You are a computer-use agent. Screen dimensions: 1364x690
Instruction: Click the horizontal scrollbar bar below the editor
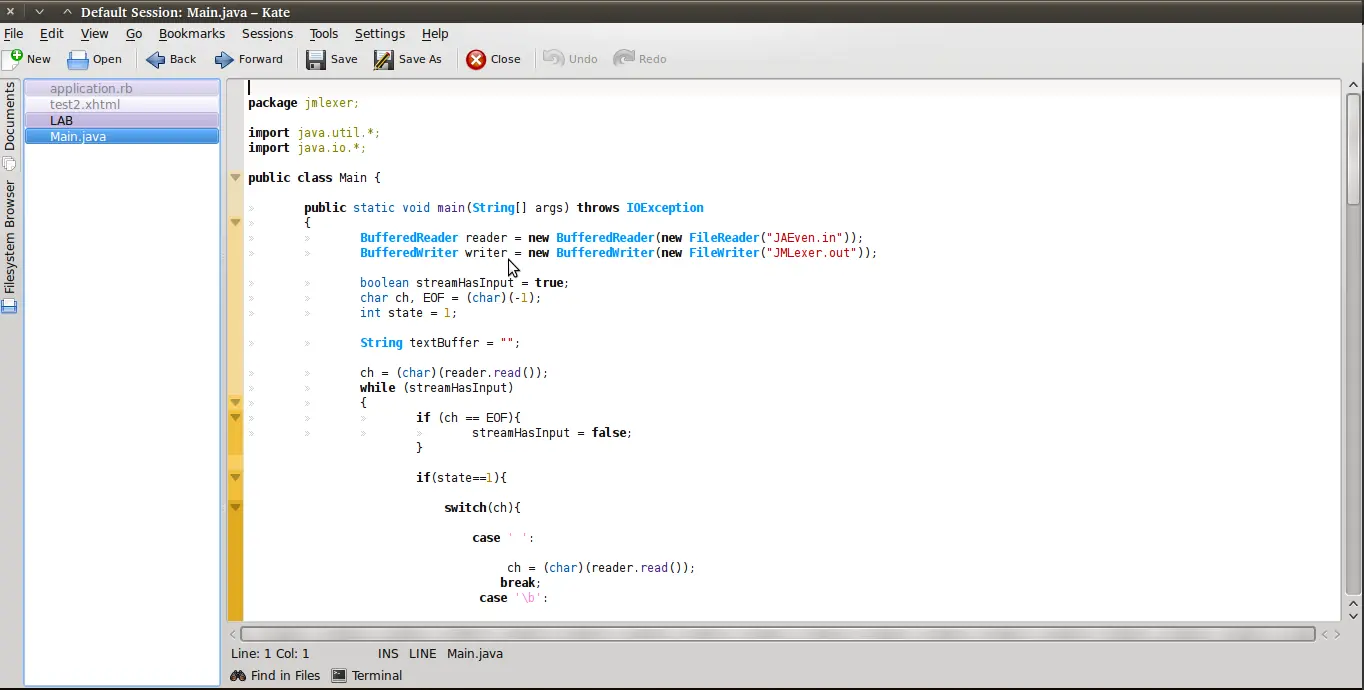(x=777, y=634)
